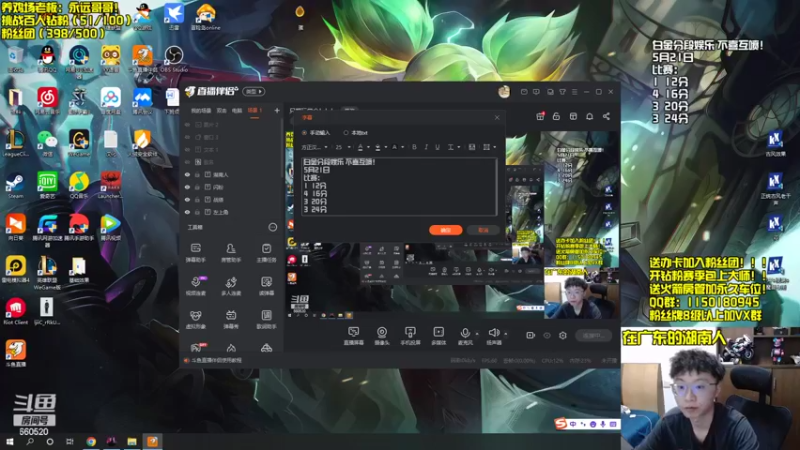Open the 房管助手 tool
This screenshot has width=800, height=450.
[231, 253]
